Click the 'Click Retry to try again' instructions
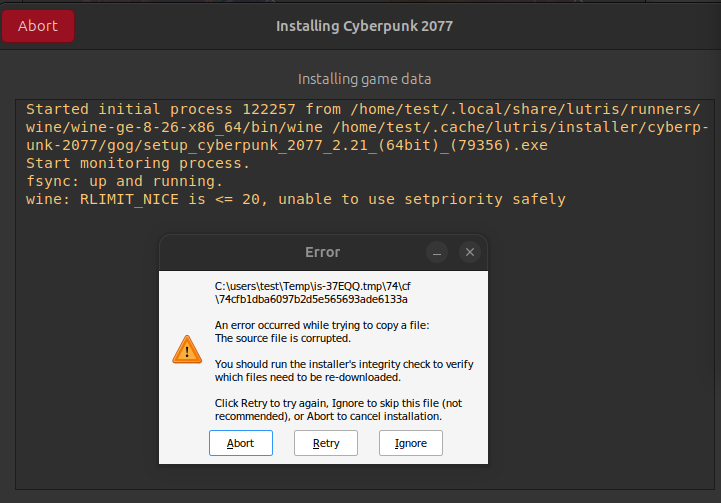721x503 pixels. coord(328,409)
